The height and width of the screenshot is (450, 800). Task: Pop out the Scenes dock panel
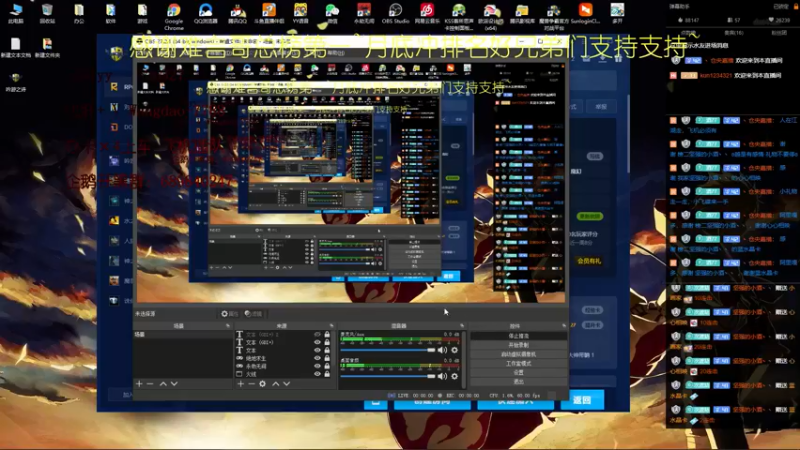coord(228,326)
